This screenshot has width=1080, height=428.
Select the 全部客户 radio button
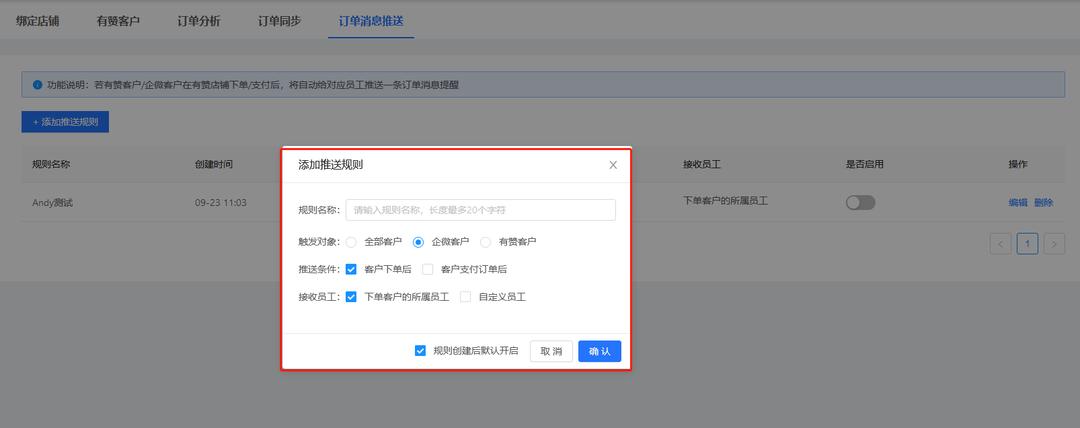click(351, 242)
